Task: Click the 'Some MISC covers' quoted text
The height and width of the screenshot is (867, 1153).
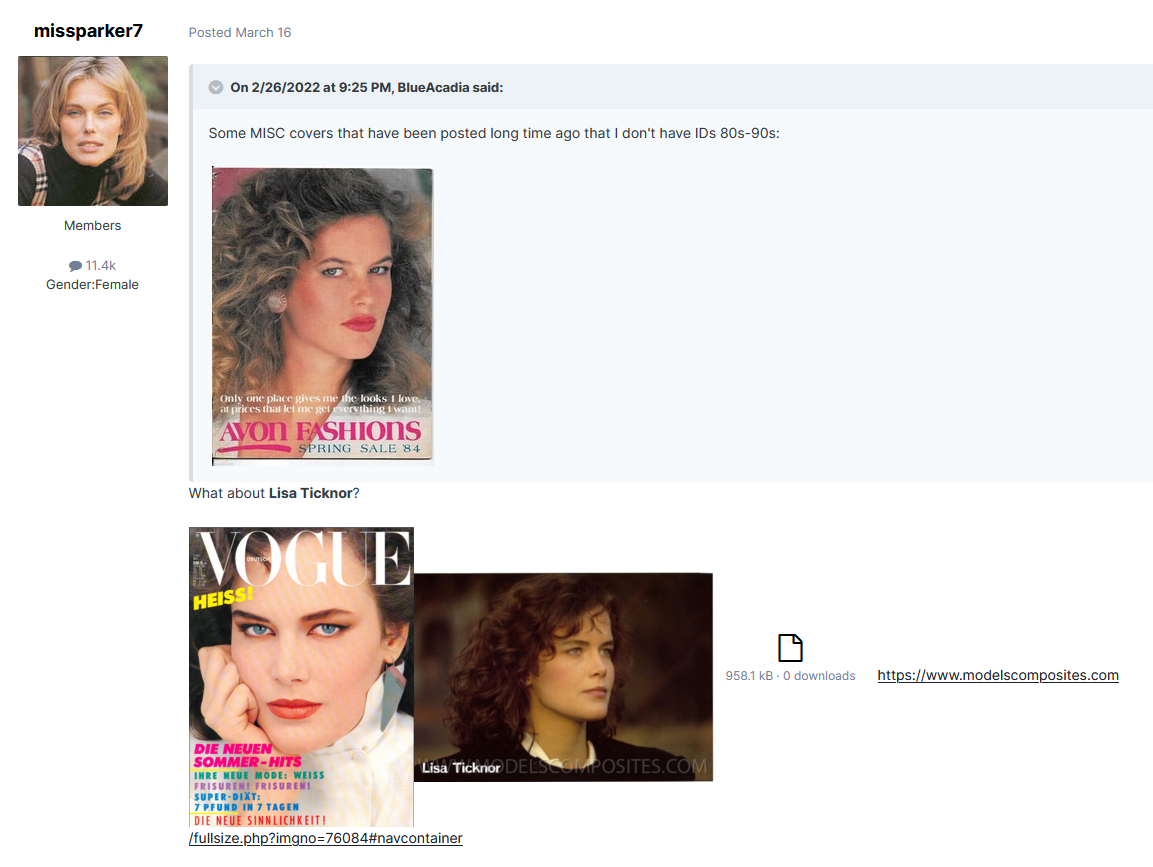Action: [x=494, y=133]
